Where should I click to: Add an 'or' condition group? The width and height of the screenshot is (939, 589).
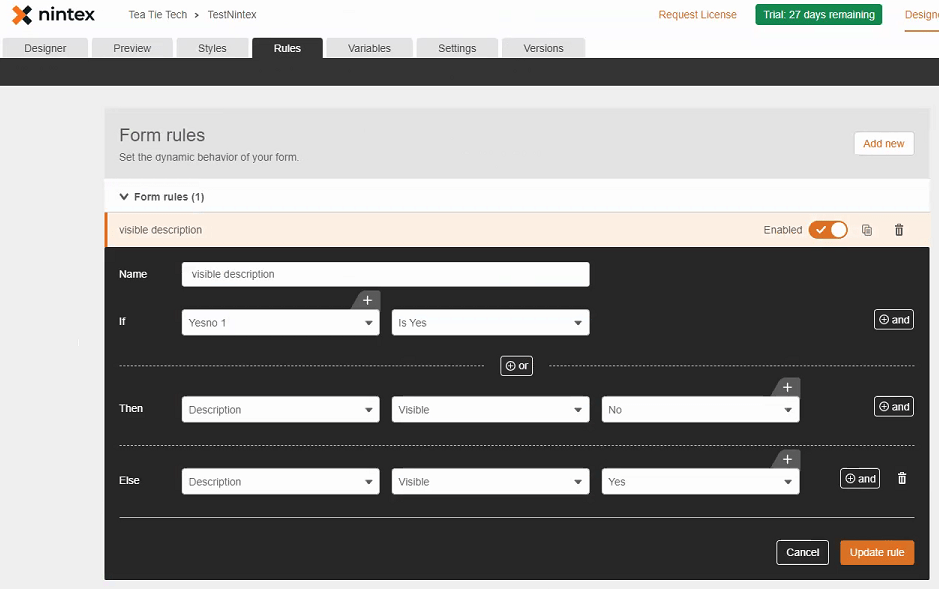(x=516, y=366)
